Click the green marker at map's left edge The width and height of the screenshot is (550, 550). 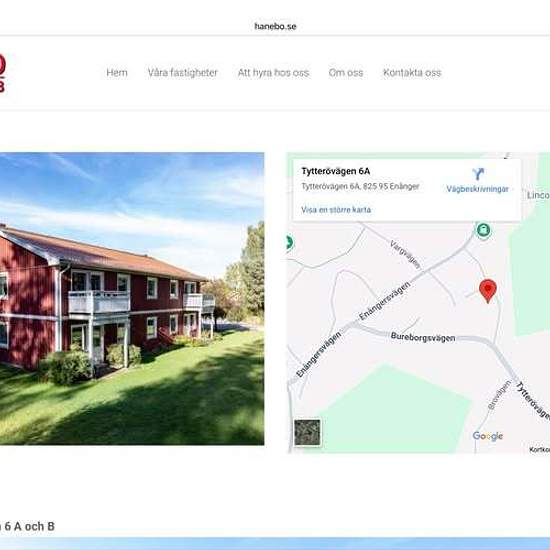[x=289, y=242]
